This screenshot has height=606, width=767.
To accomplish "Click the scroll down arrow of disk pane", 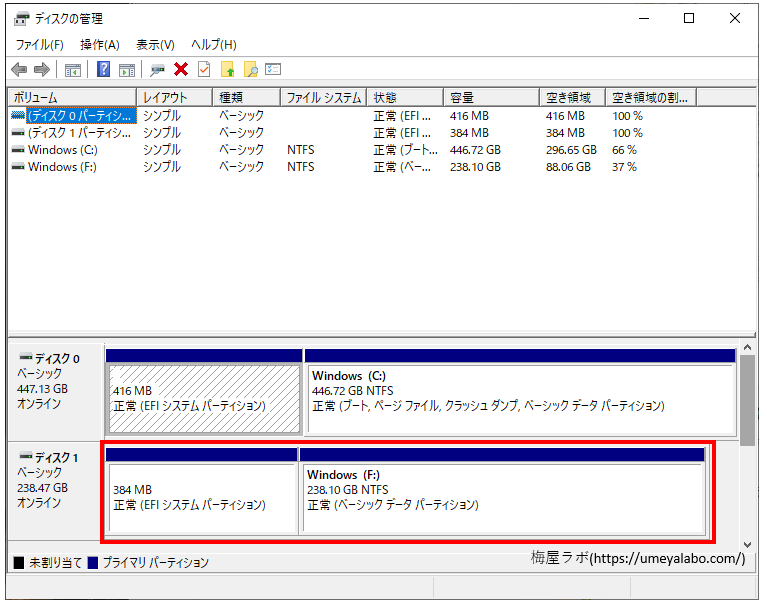I will (747, 545).
